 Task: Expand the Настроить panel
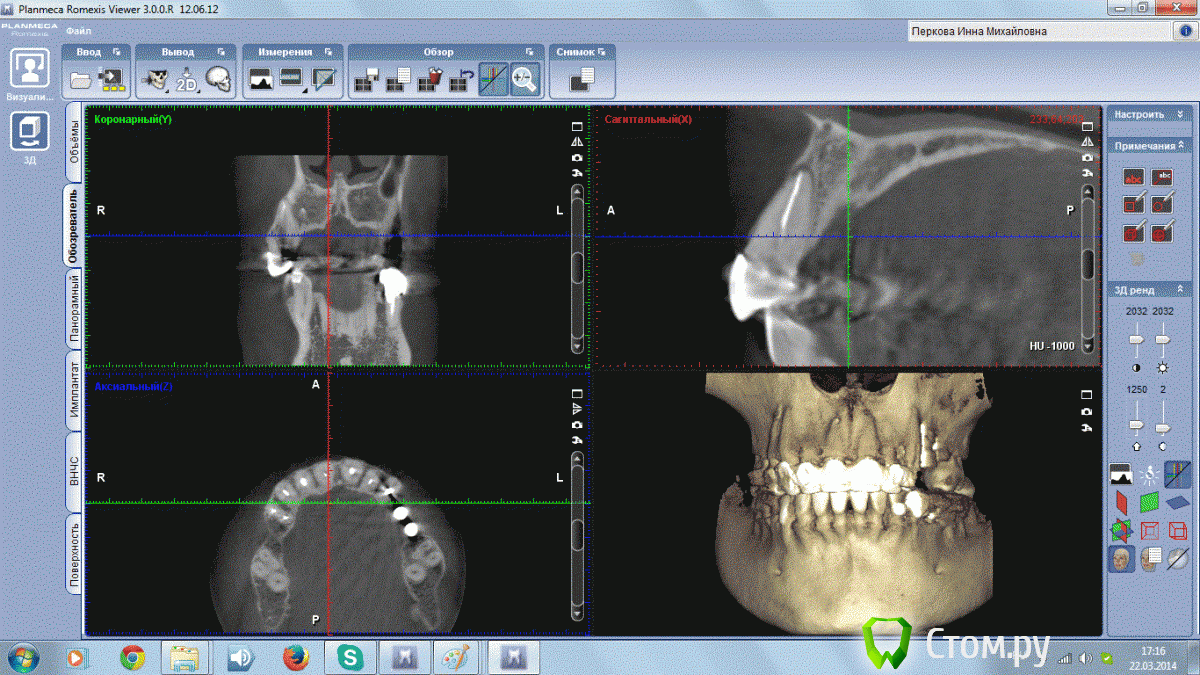click(1180, 115)
